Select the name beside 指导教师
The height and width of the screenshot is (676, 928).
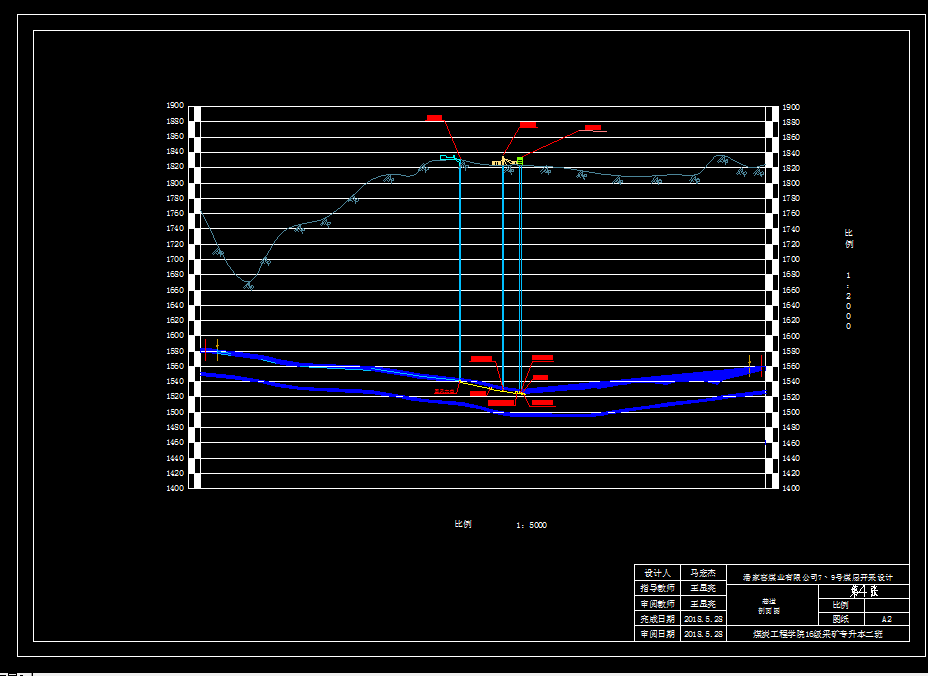point(703,588)
